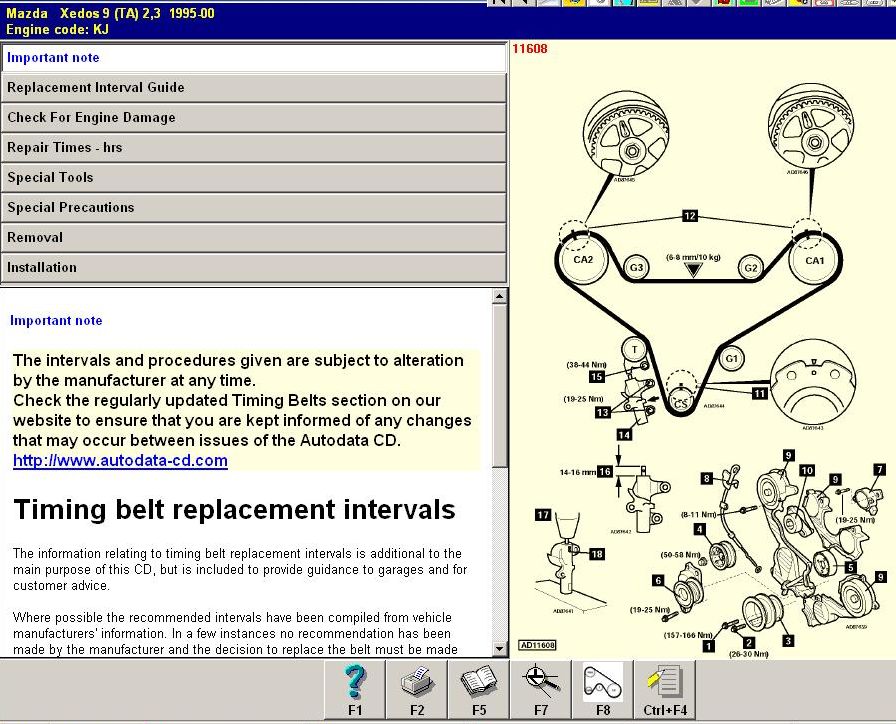Click the CS crankshaft sprocket in the diagram
Screen dimensions: 896x724
coord(681,401)
